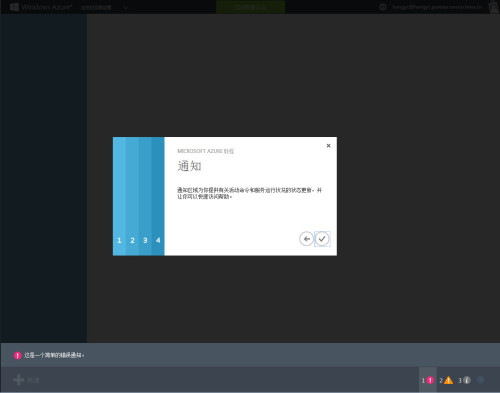The width and height of the screenshot is (500, 393).
Task: Open the help icon in bottom bar
Action: pos(480,380)
